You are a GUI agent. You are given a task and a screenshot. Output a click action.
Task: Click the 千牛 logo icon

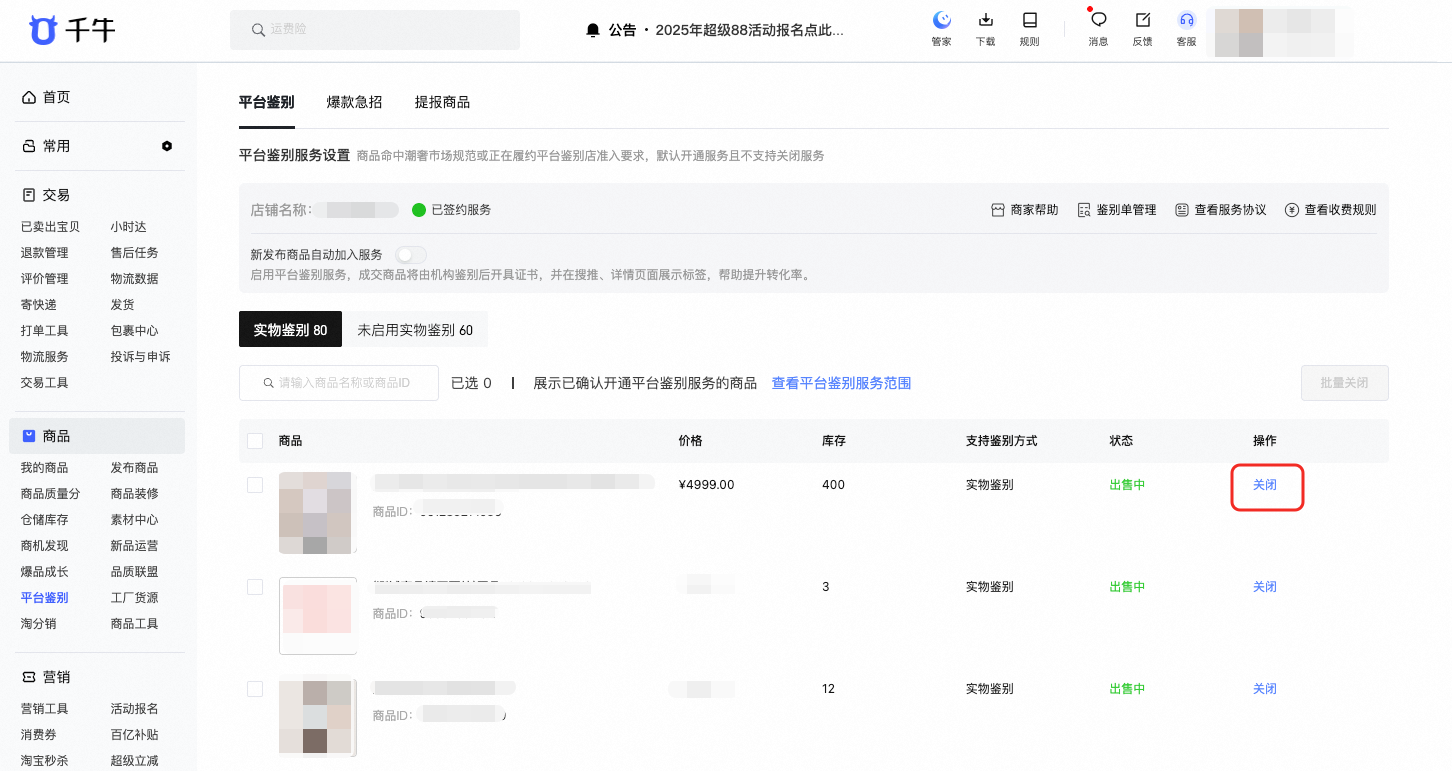point(43,30)
